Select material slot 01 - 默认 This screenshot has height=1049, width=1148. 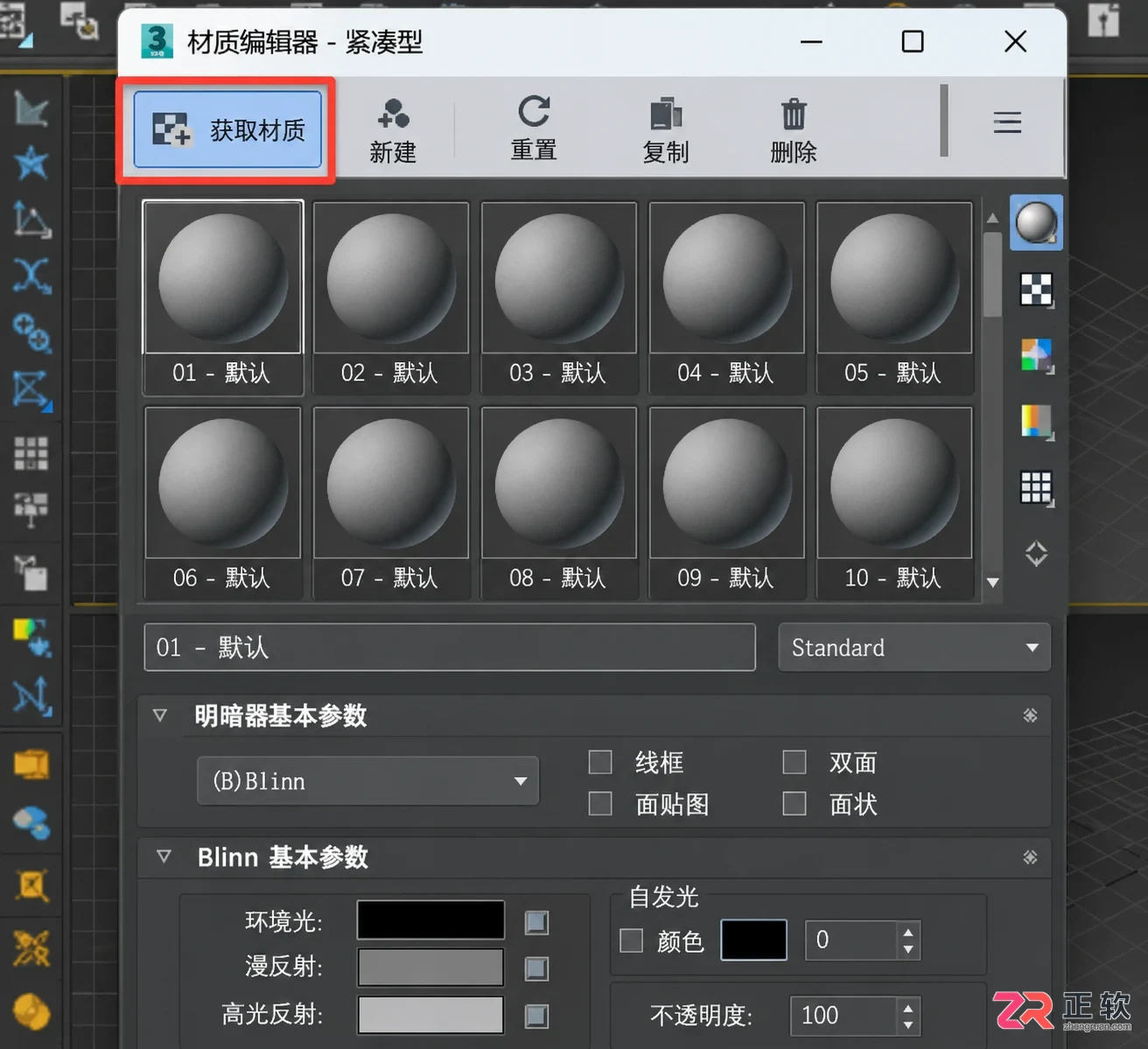click(222, 297)
